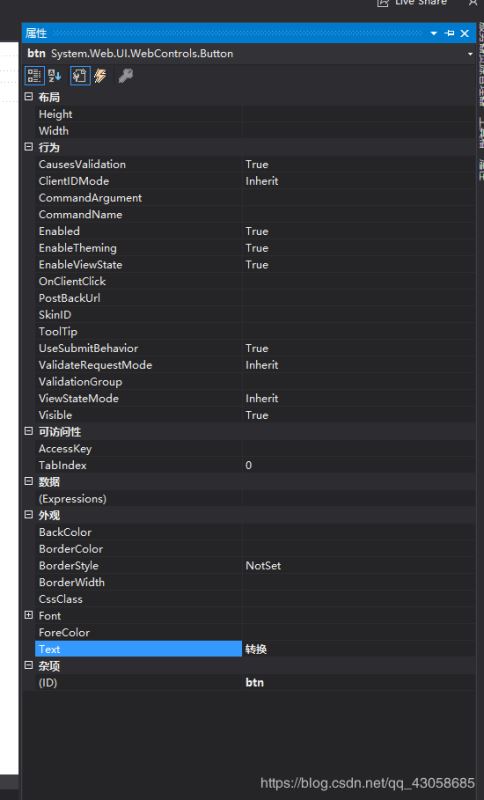The image size is (484, 800).
Task: Close the properties panel
Action: 465,33
